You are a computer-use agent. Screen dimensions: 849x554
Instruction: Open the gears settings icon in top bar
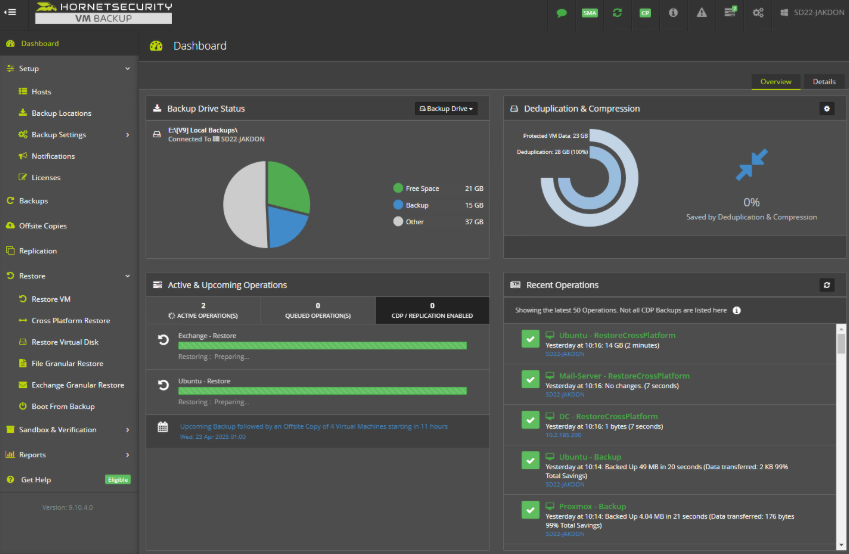(758, 13)
